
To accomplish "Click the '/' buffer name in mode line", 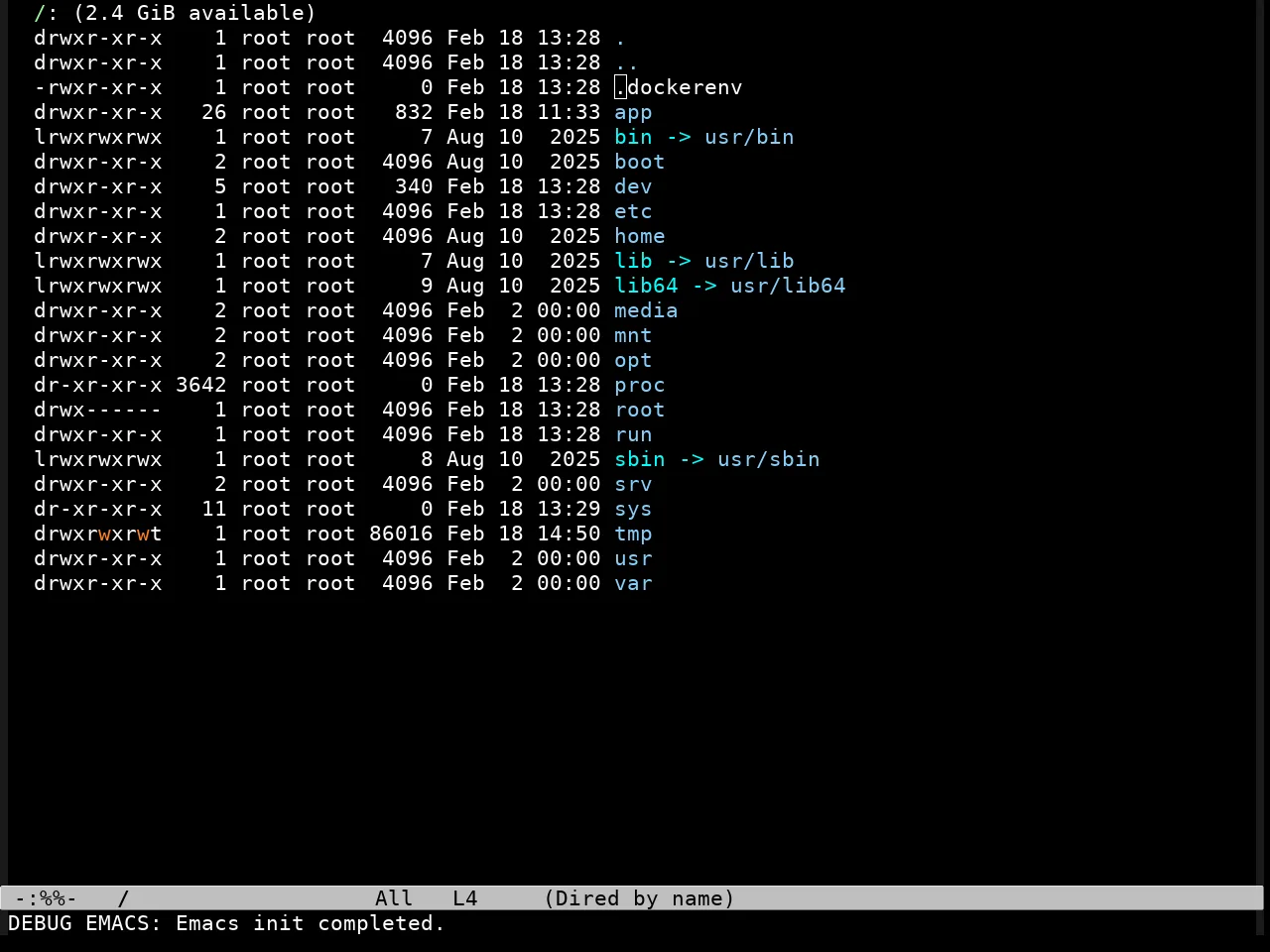I will 123,898.
